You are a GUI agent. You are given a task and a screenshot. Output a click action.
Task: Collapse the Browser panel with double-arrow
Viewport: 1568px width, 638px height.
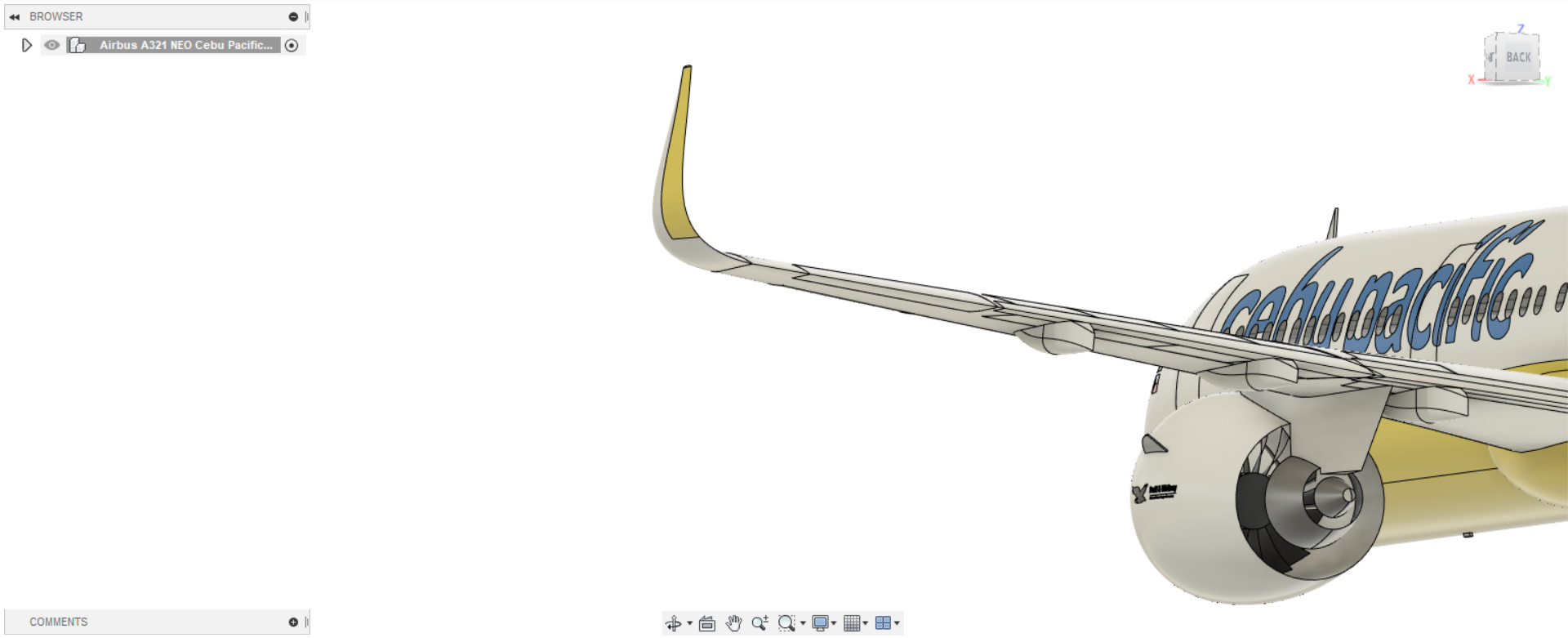(x=15, y=16)
